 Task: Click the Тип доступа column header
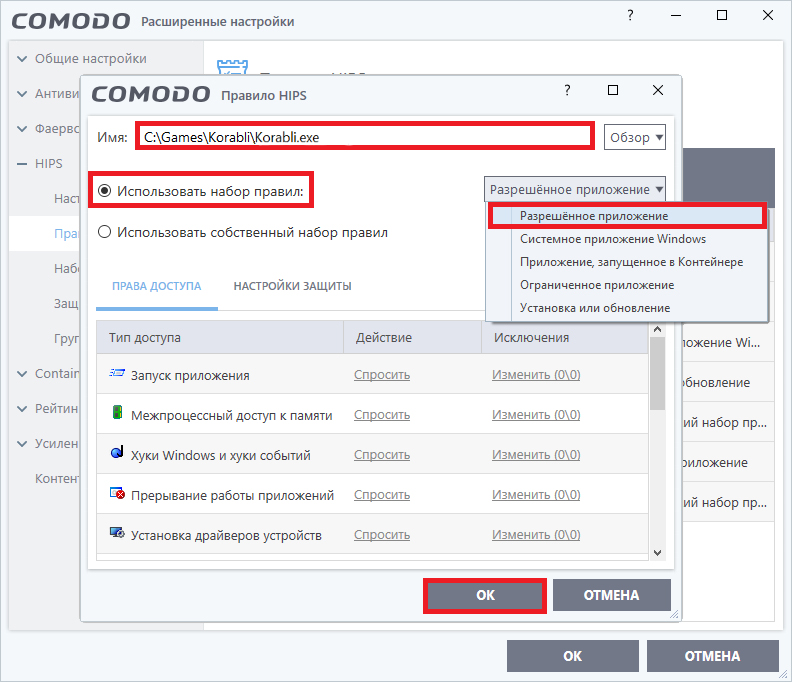pos(220,337)
